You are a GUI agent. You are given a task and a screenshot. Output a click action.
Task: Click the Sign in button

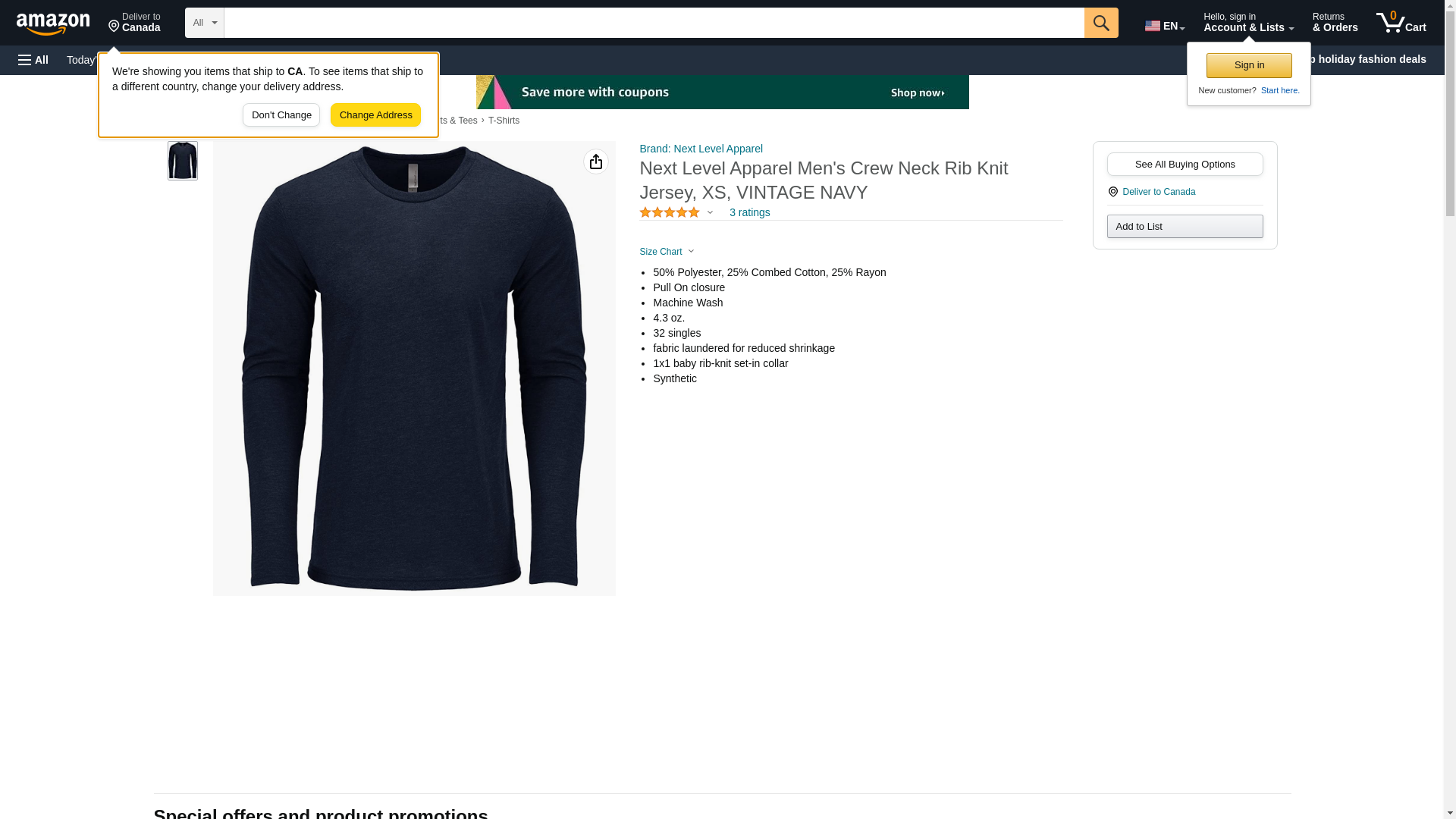click(1249, 65)
